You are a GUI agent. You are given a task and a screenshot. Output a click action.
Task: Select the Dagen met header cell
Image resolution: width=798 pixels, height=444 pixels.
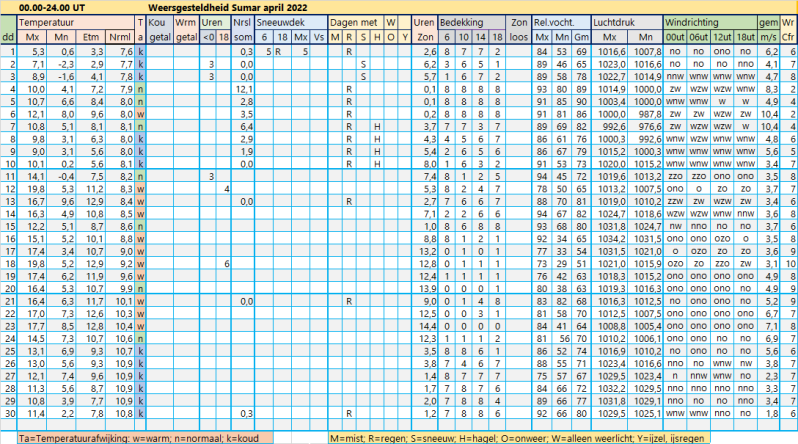point(356,22)
